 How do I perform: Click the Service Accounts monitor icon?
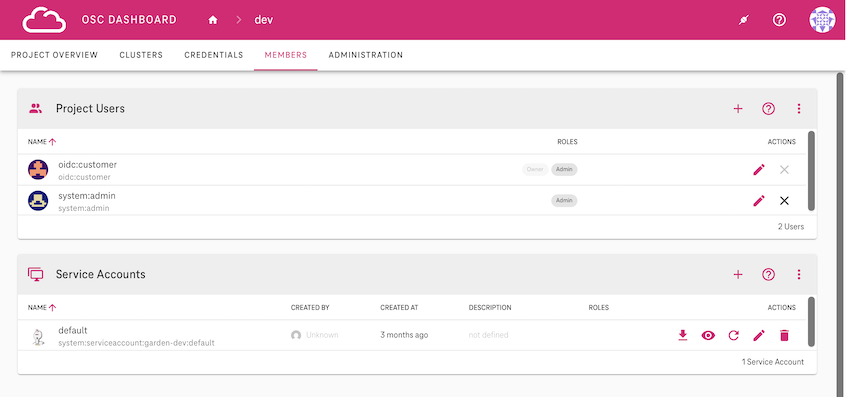coord(36,274)
